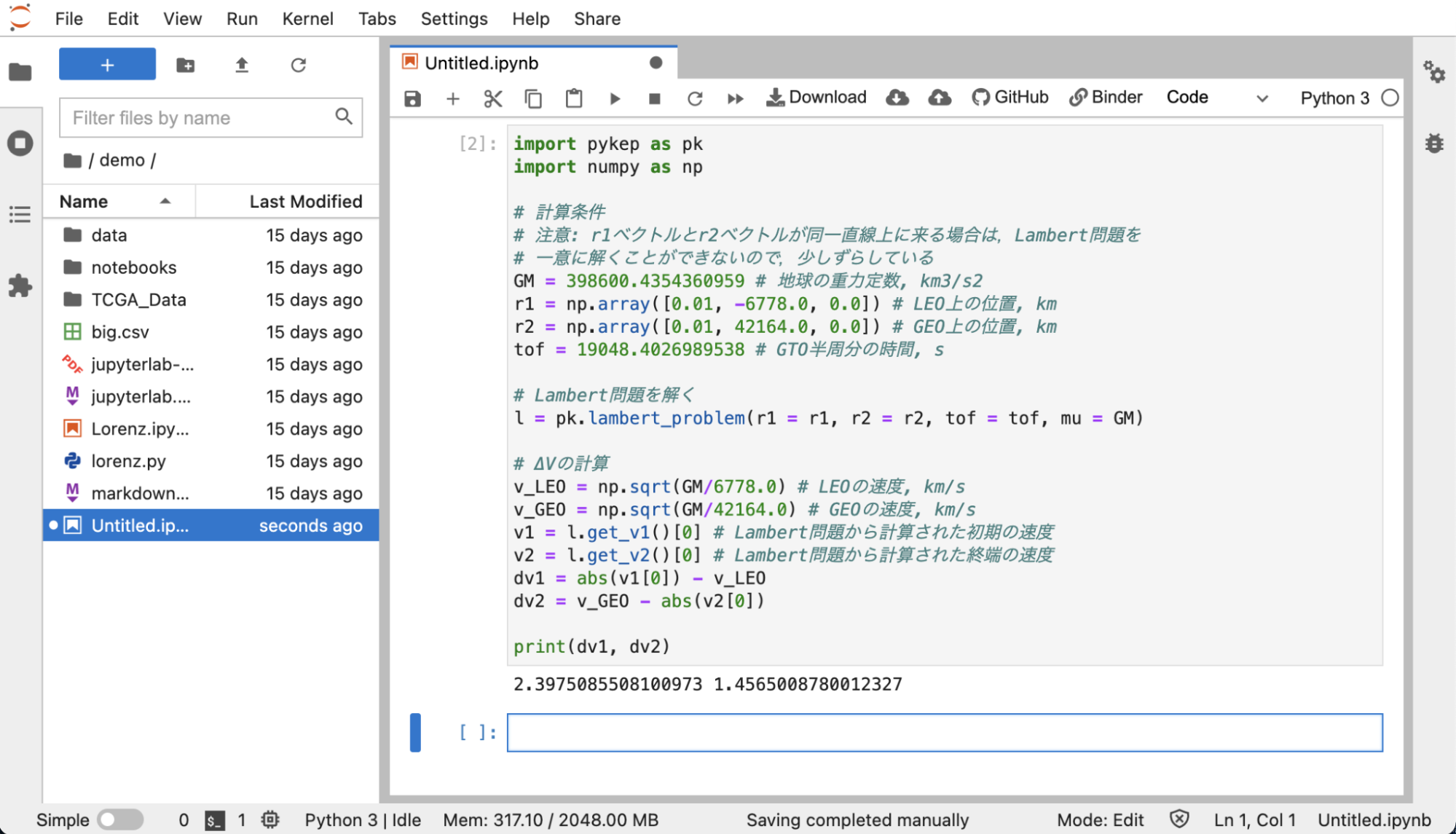
Task: Open the Table of Contents sidebar icon
Action: 20,214
